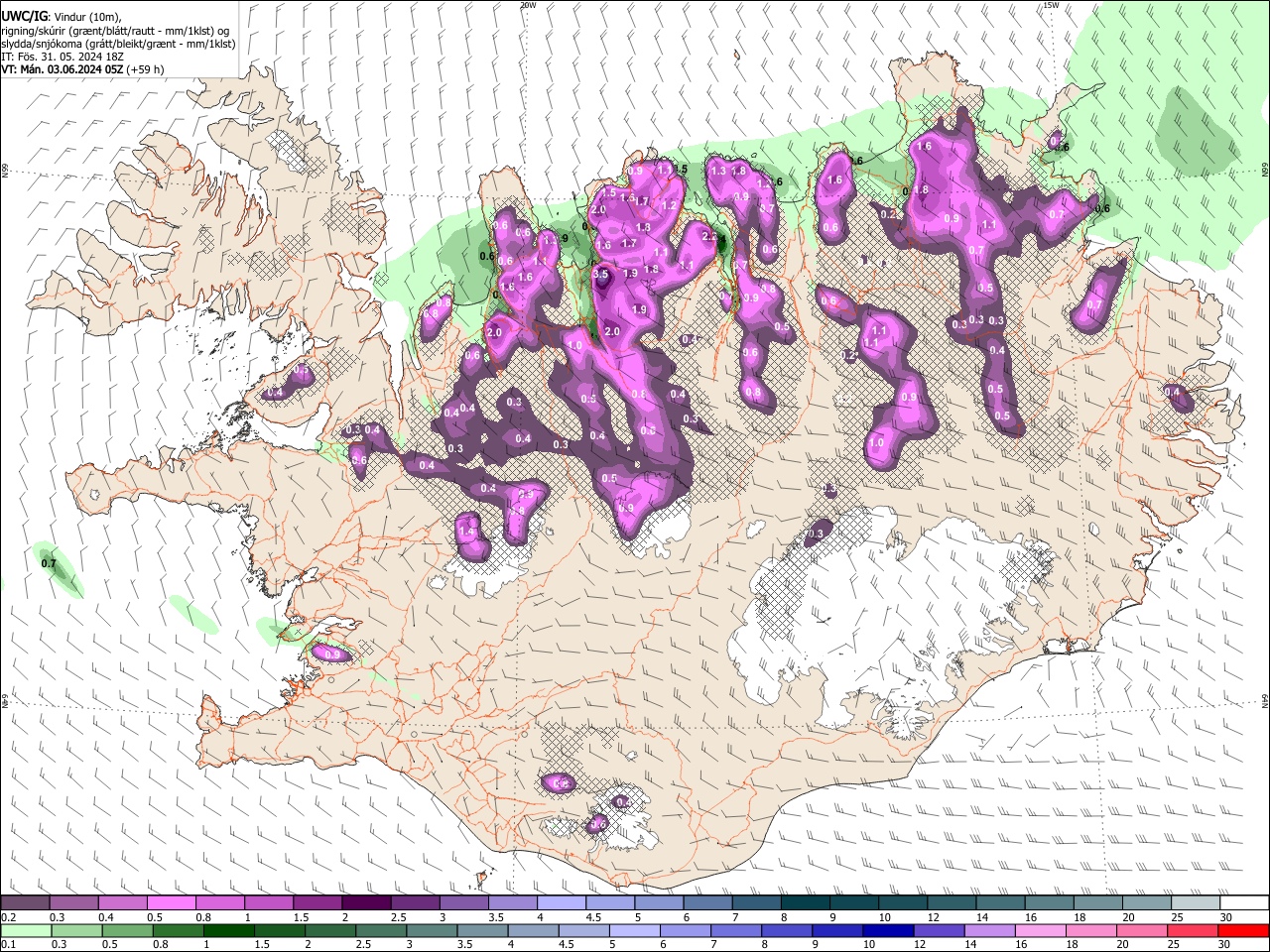The height and width of the screenshot is (952, 1270).
Task: Click the "10" value in the upper legend
Action: pyautogui.click(x=884, y=917)
